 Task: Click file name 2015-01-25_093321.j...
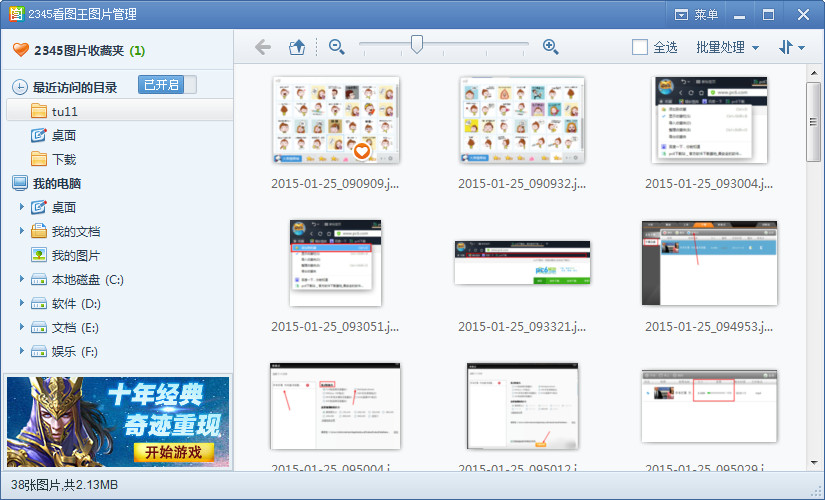522,327
